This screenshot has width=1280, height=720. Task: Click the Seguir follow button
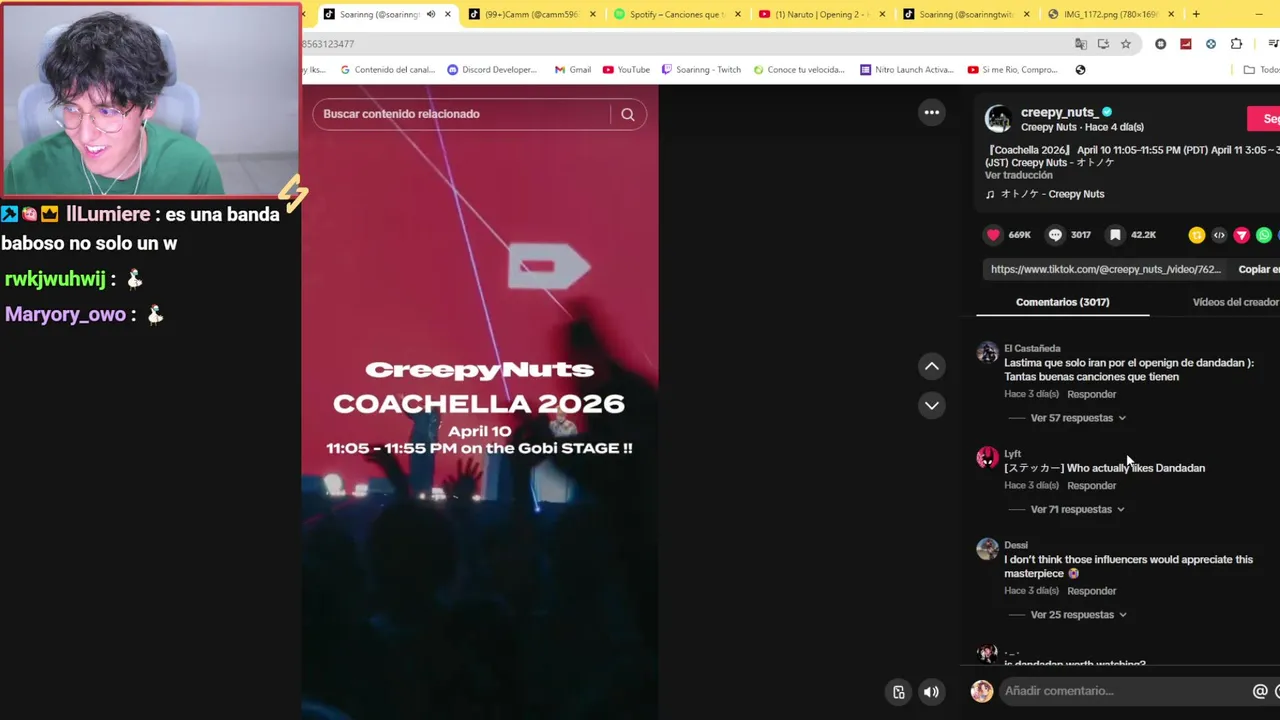tap(1264, 118)
